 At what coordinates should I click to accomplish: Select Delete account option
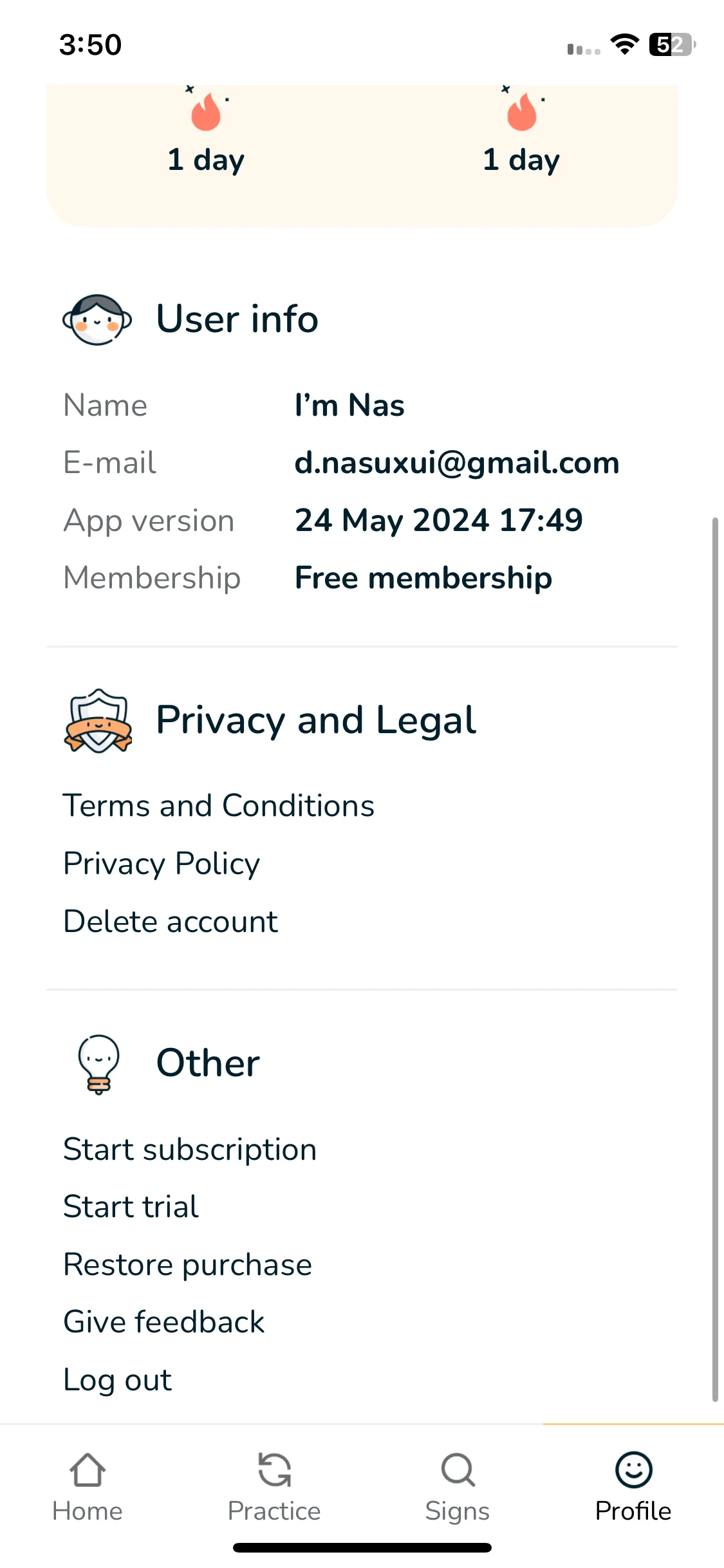(x=171, y=921)
